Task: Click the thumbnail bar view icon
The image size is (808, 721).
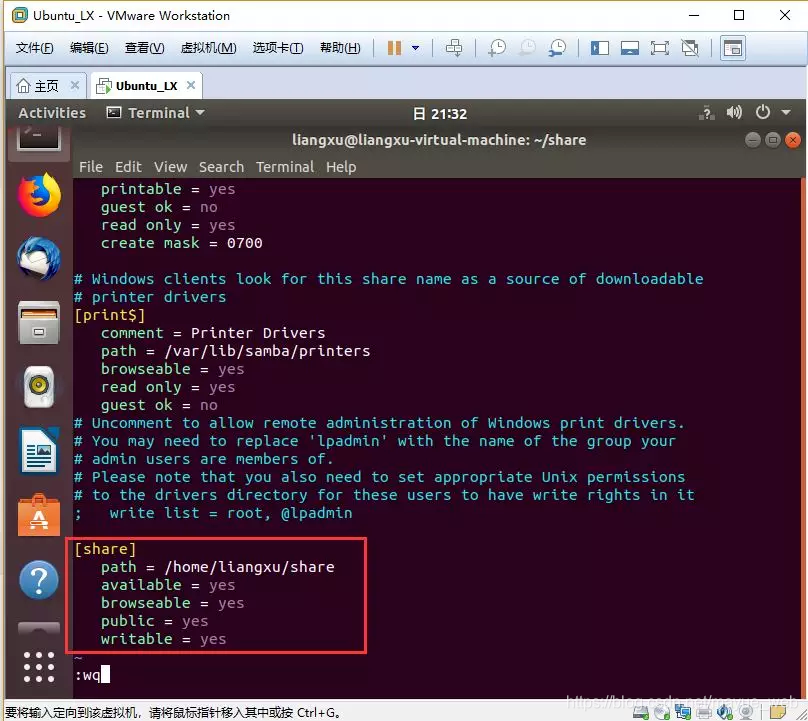Action: pyautogui.click(x=630, y=48)
